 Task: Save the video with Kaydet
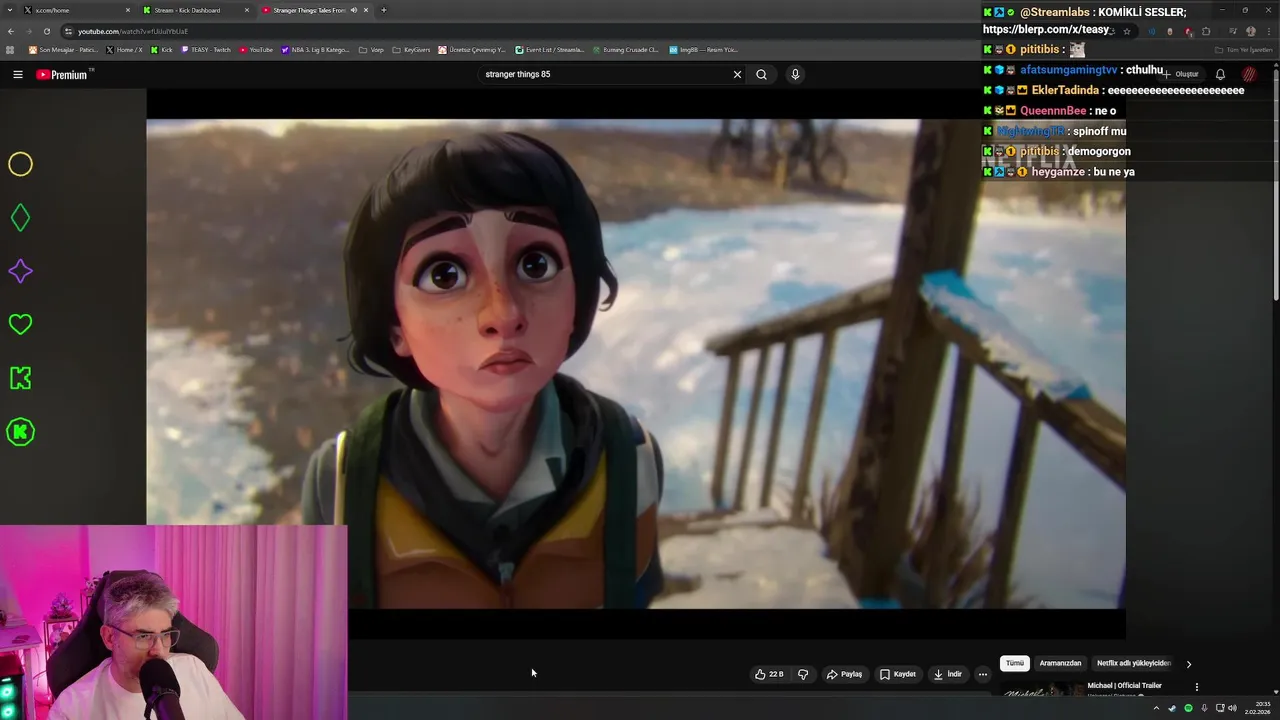point(897,674)
